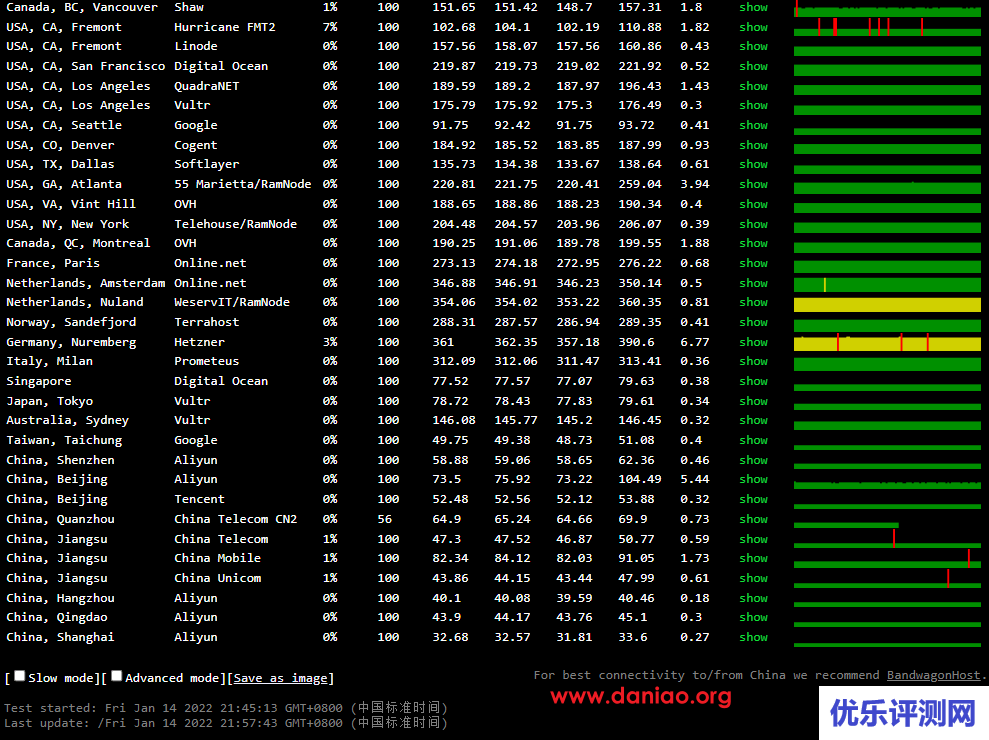The width and height of the screenshot is (989, 740).
Task: Click show for Dallas Softlayer row
Action: 754,164
